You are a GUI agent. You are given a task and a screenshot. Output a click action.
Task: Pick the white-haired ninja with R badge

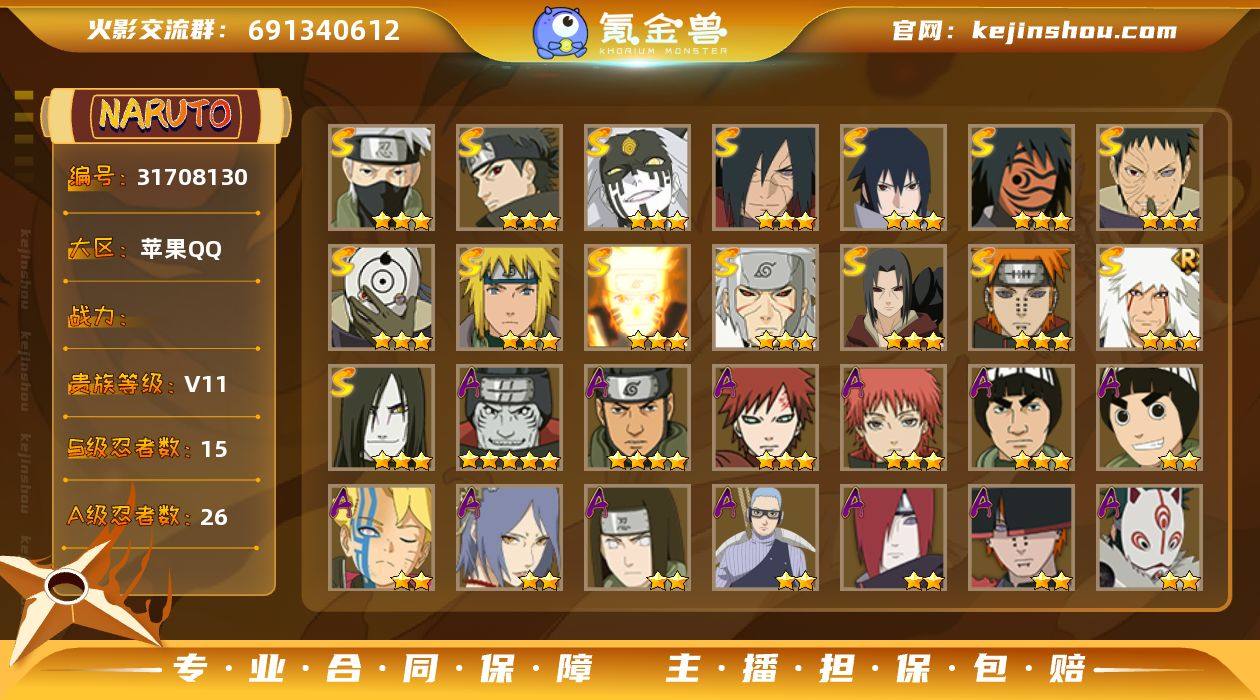click(x=1149, y=298)
